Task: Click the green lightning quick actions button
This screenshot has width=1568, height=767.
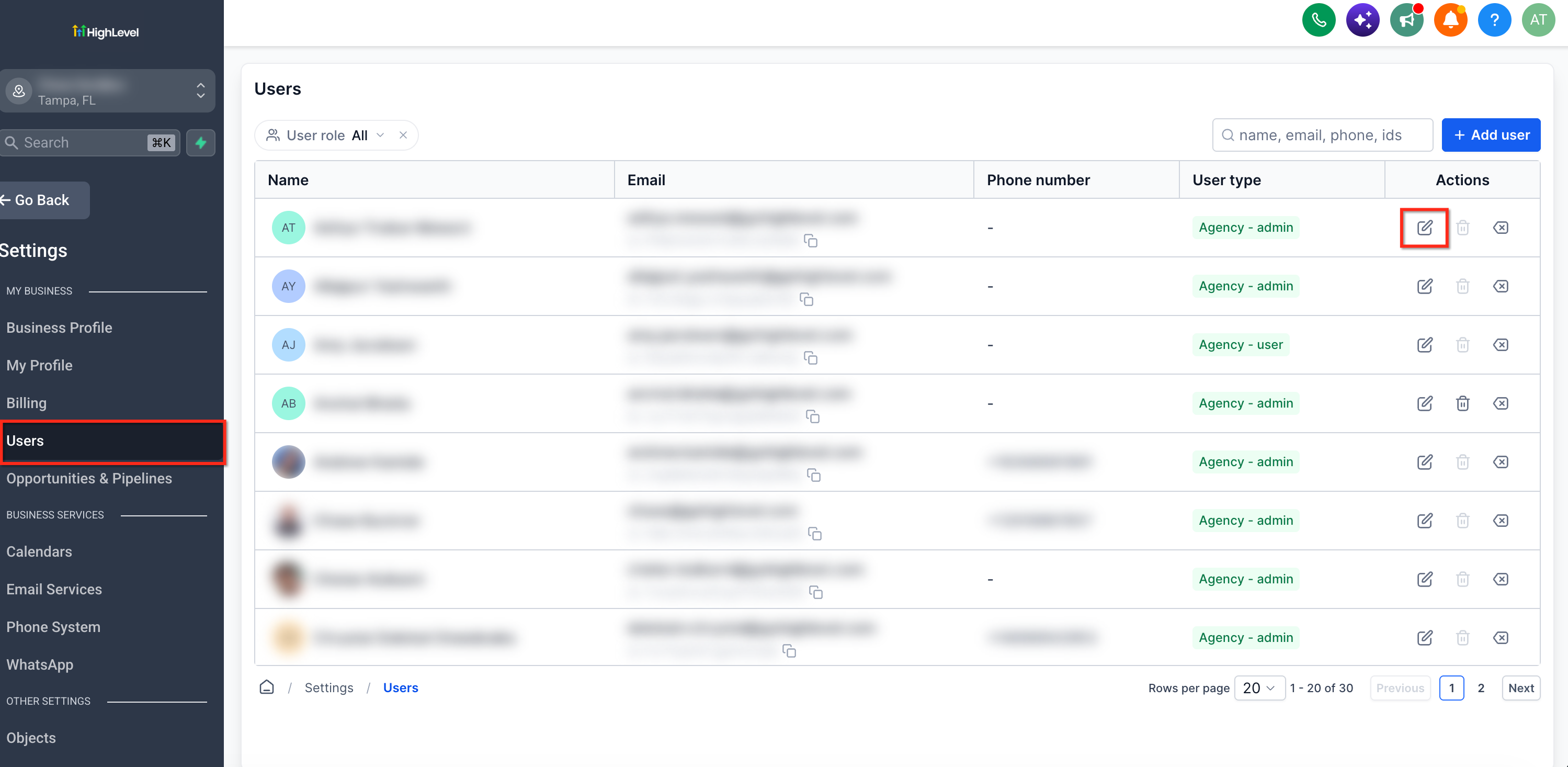Action: [x=201, y=143]
